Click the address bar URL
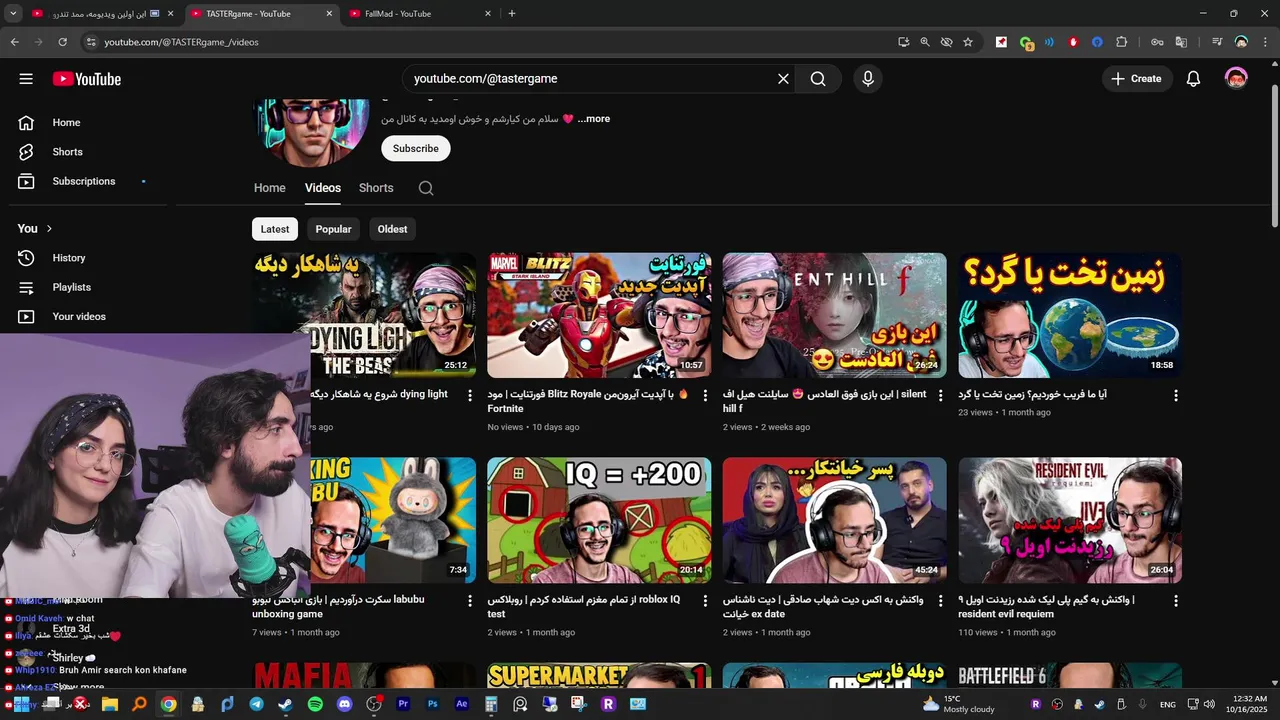Screen dimensions: 1280x720 [182, 42]
